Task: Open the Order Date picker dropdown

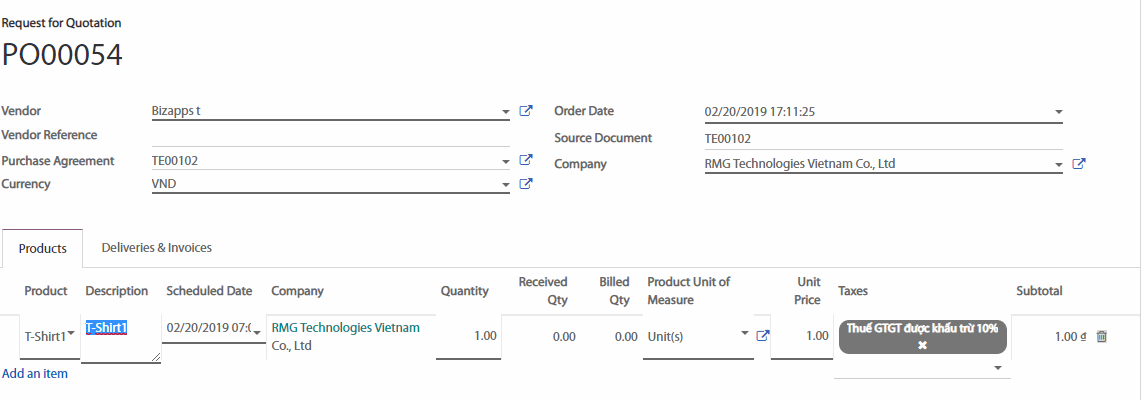Action: click(1058, 112)
